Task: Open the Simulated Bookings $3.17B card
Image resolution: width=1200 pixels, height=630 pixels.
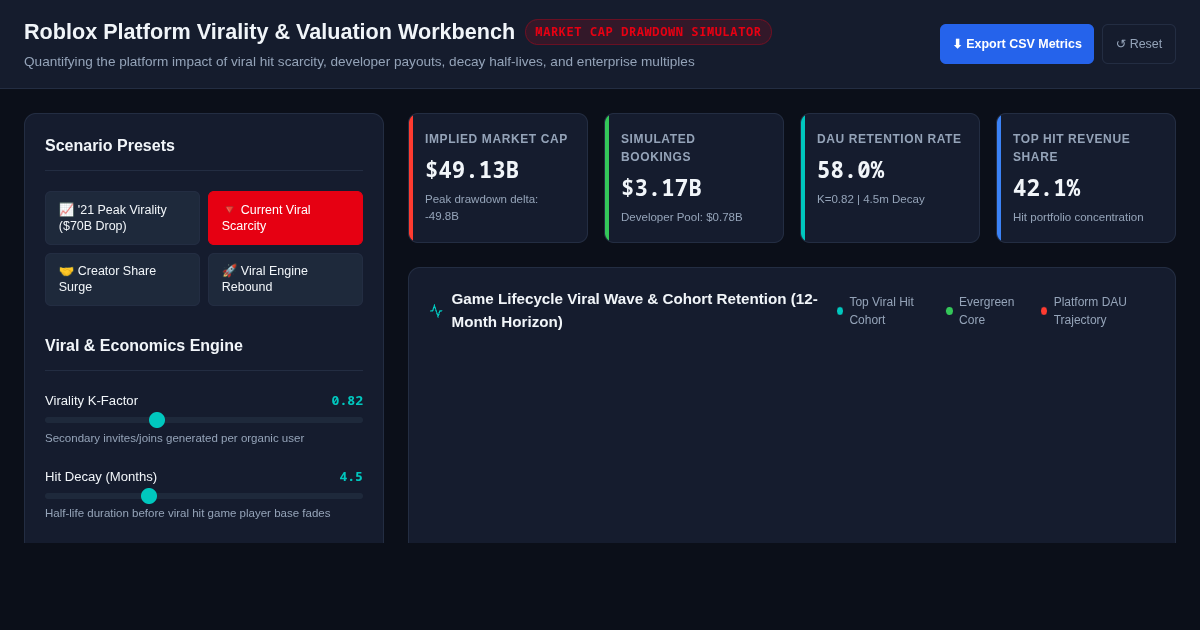Action: (x=694, y=178)
